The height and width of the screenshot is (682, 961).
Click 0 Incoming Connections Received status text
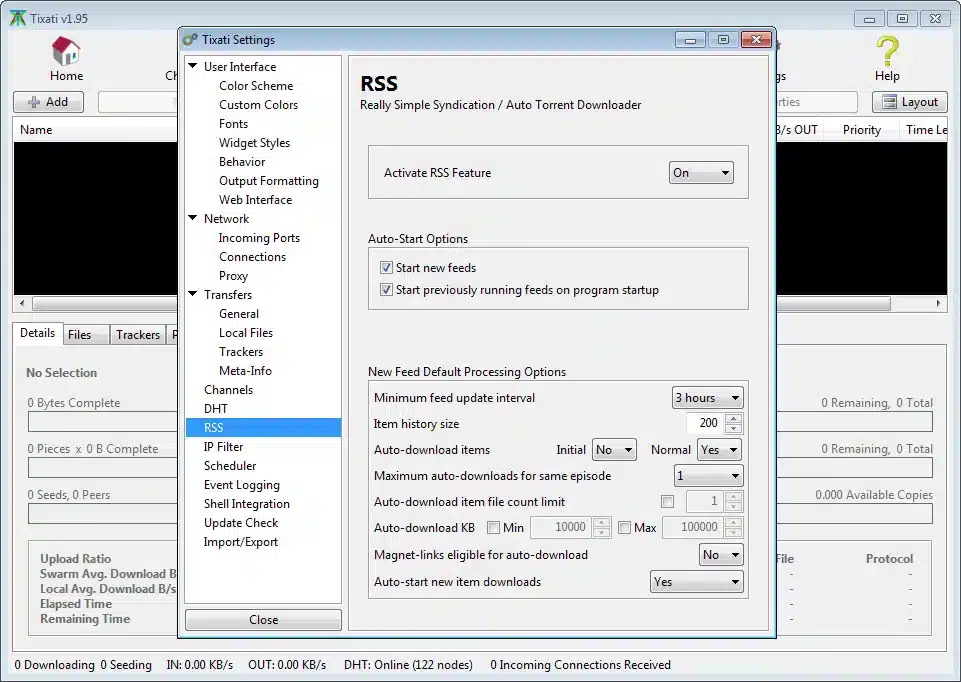[580, 665]
